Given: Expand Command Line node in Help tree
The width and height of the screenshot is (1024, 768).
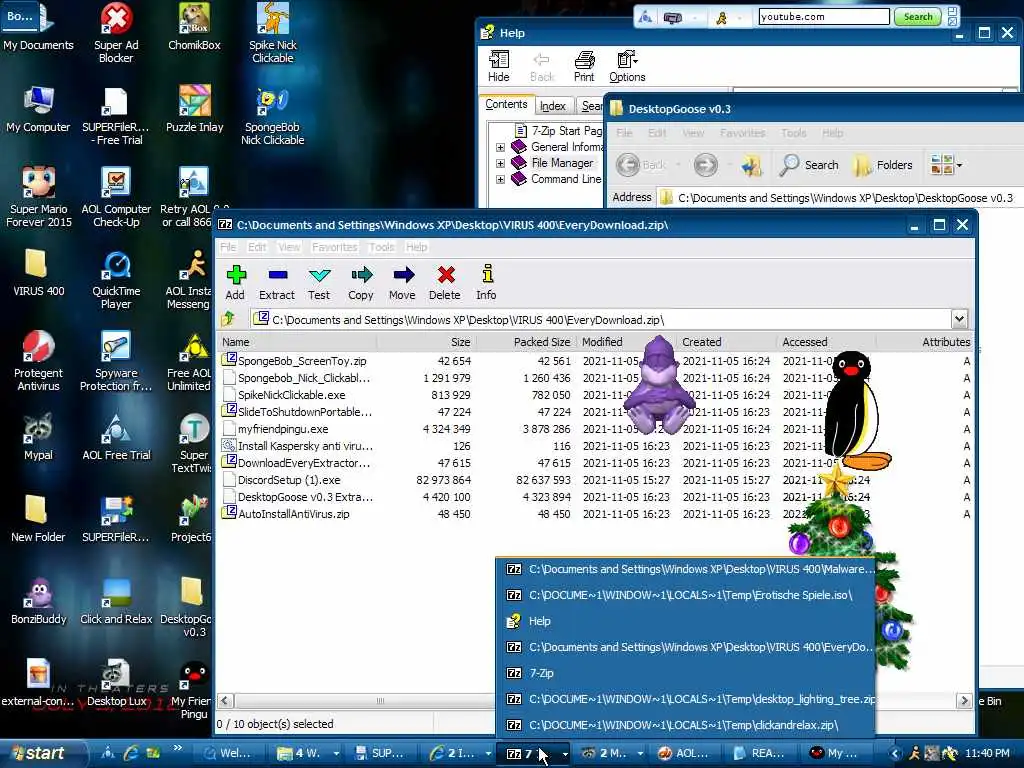Looking at the screenshot, I should (x=500, y=180).
